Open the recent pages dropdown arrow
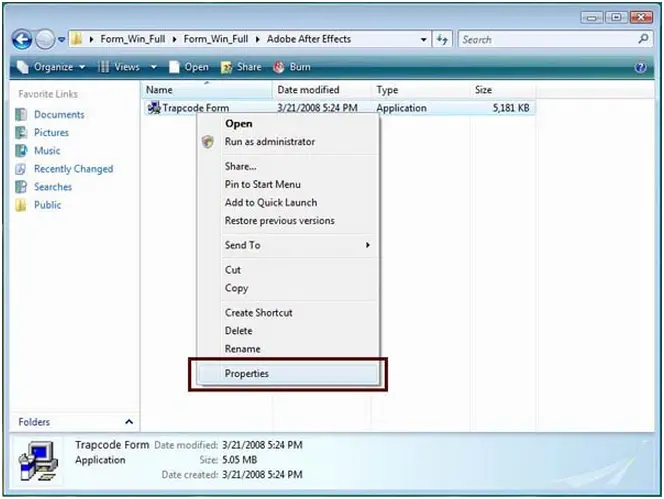The width and height of the screenshot is (664, 499). click(x=61, y=39)
